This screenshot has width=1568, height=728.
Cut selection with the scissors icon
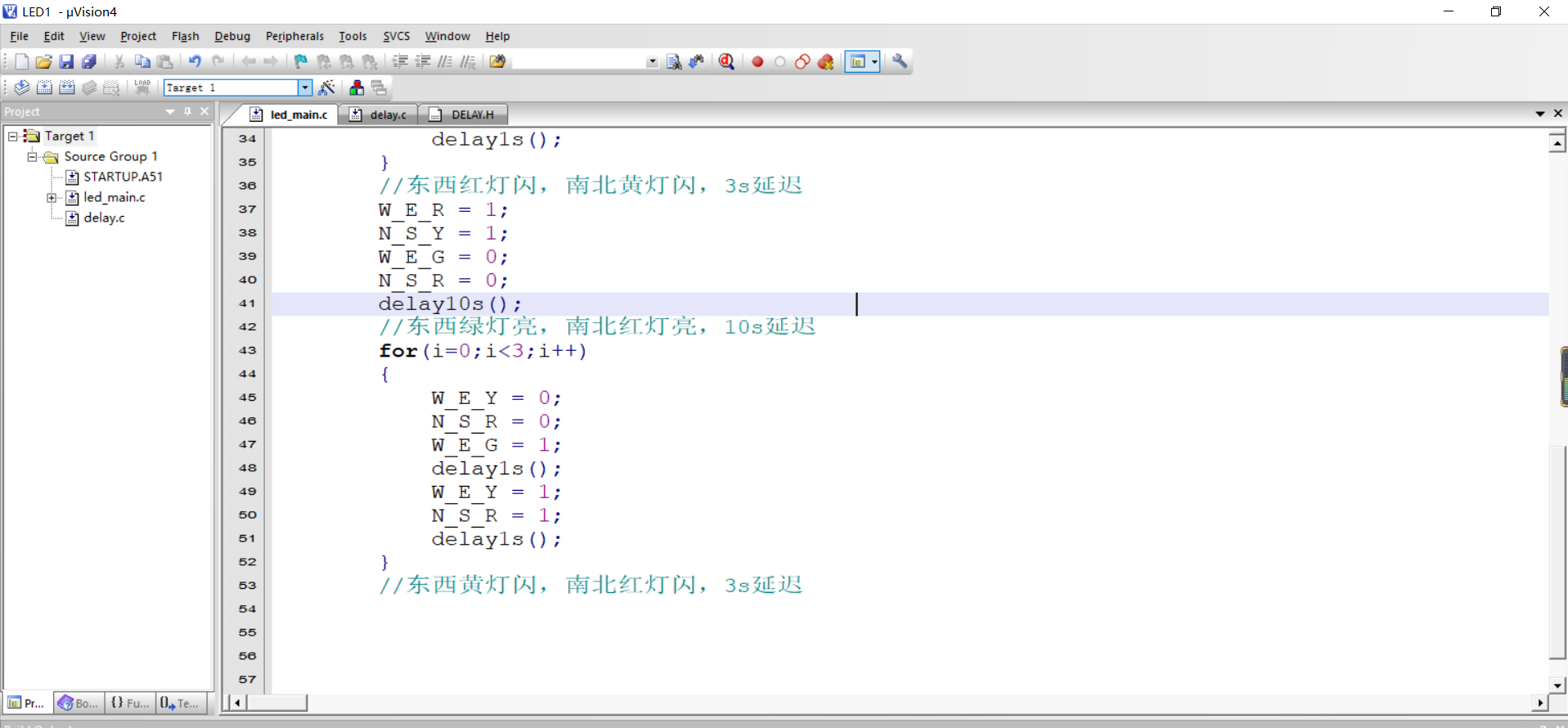tap(119, 61)
